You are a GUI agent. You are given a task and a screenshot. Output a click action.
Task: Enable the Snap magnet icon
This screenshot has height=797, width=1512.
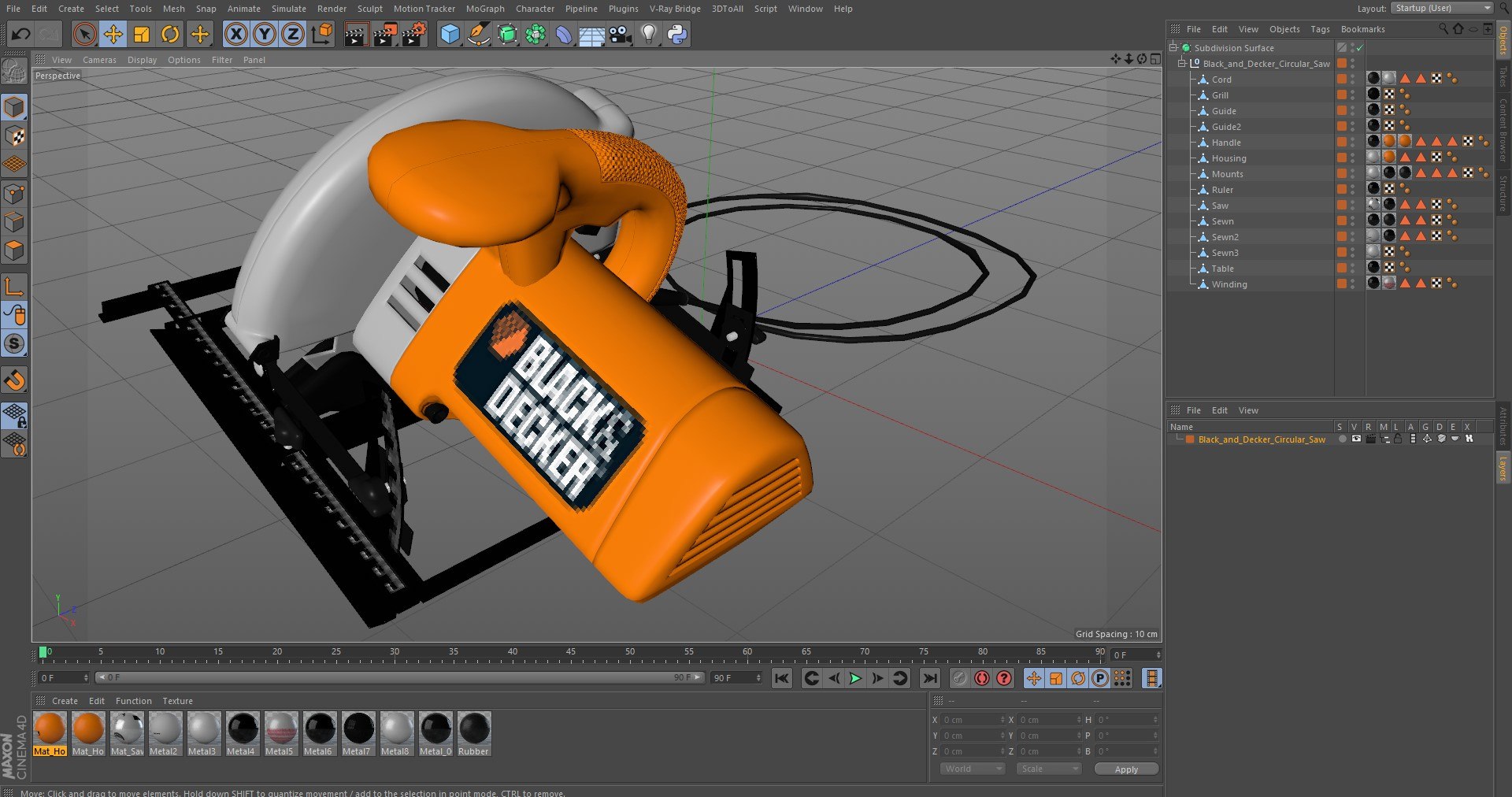[14, 380]
